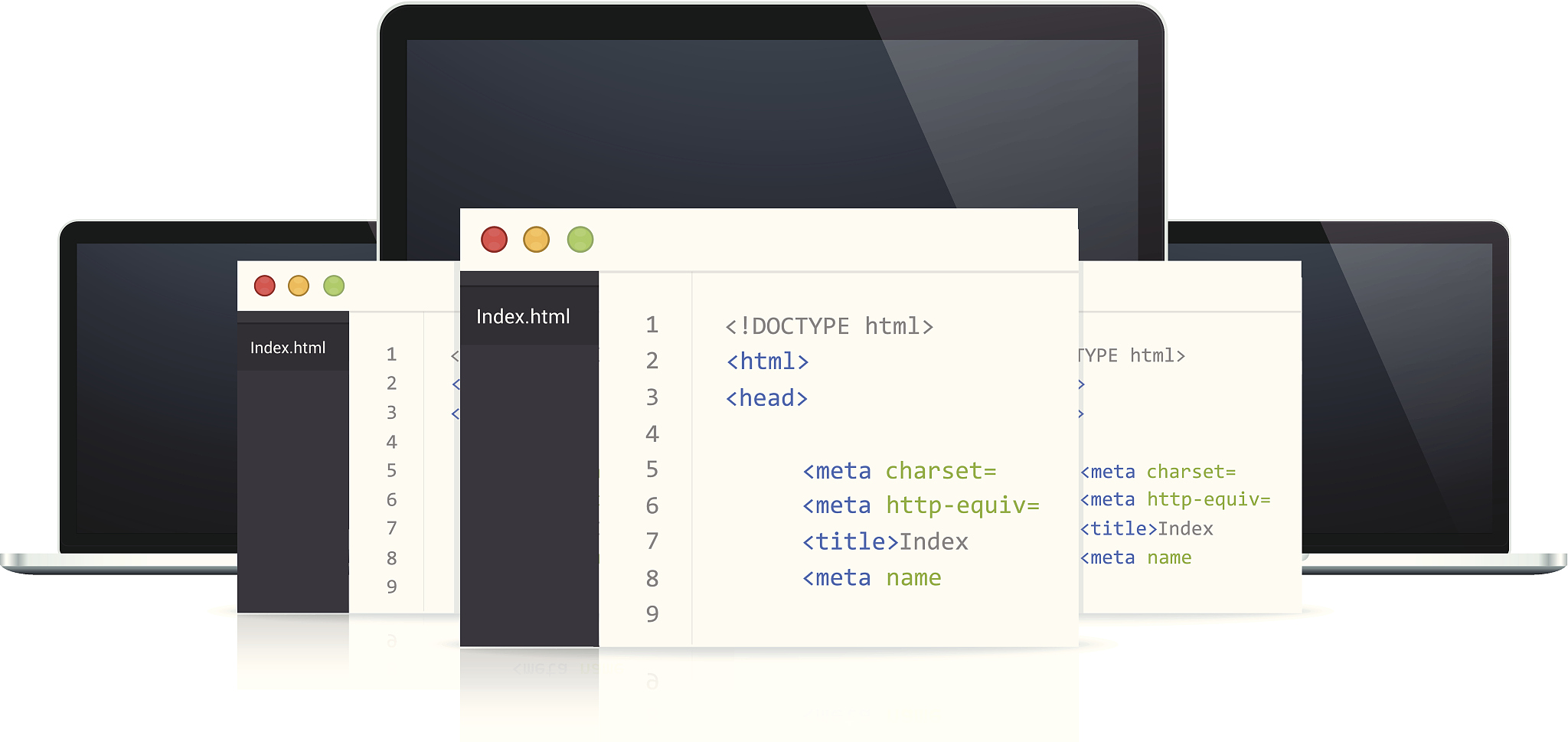1568x742 pixels.
Task: Click the <html> tag in the front editor
Action: [767, 361]
